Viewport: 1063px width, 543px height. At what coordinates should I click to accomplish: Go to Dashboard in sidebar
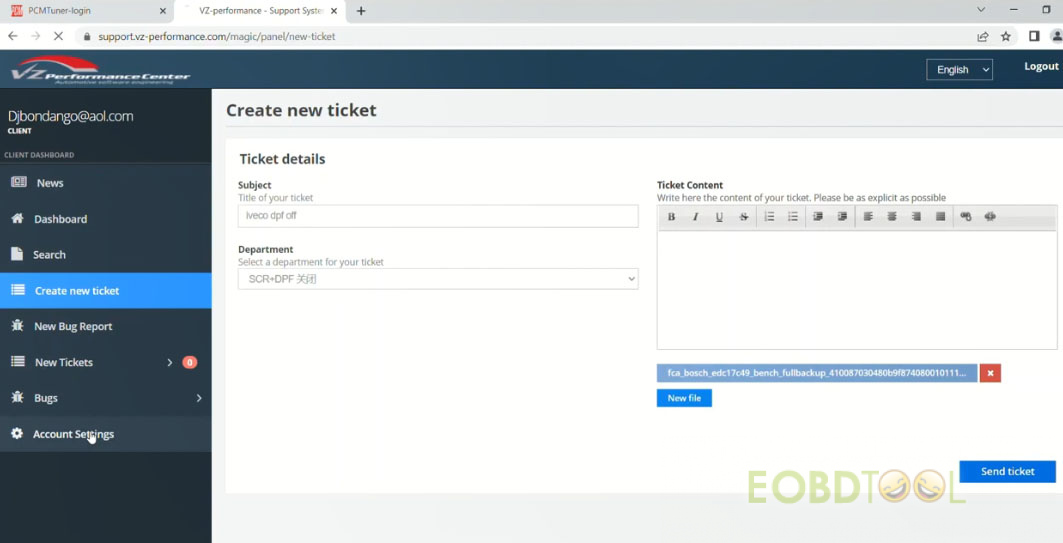coord(60,219)
